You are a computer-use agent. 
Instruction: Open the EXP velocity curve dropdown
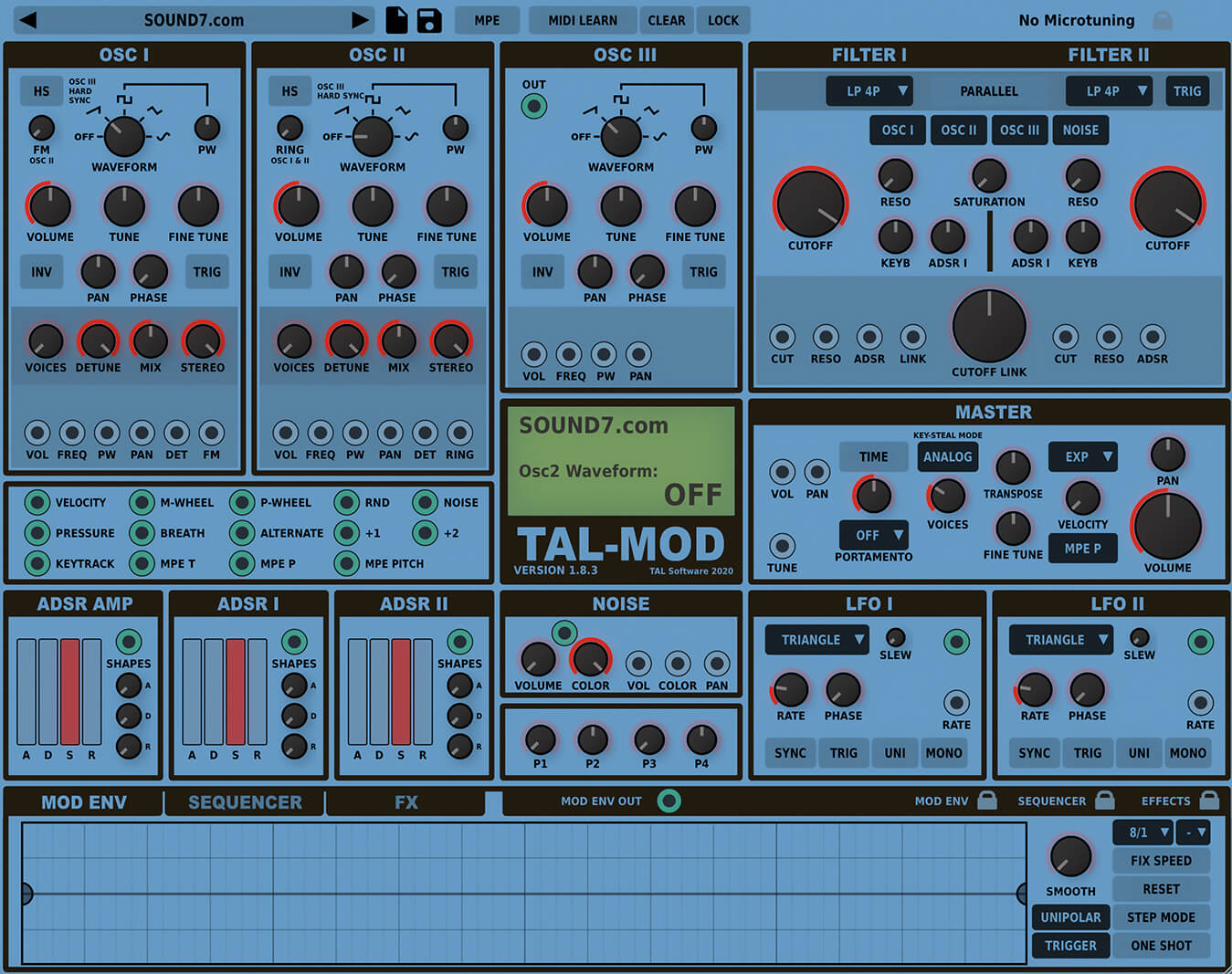point(1082,456)
